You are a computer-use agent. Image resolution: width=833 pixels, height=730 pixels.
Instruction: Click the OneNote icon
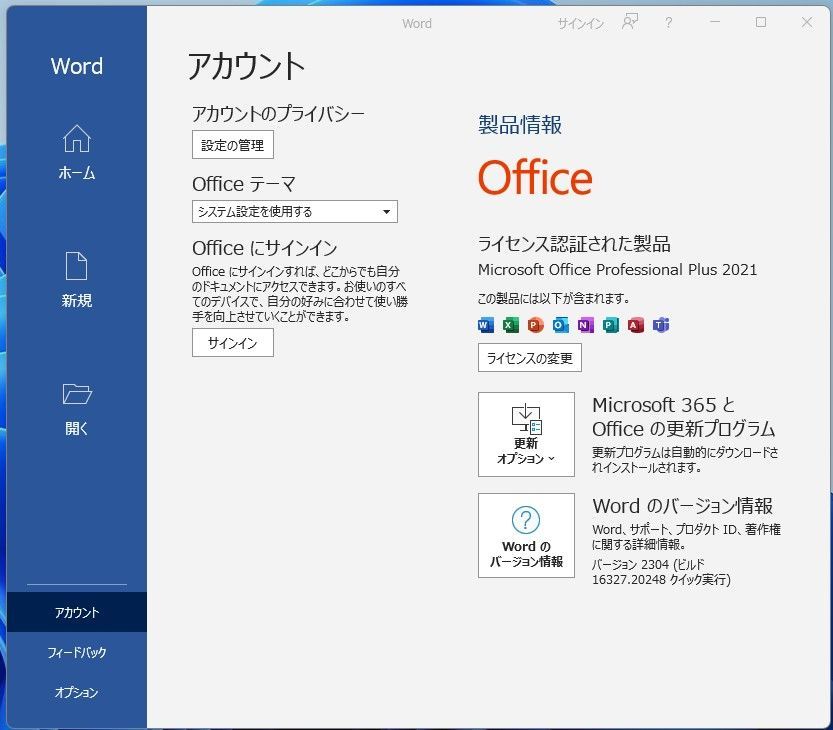coord(587,325)
